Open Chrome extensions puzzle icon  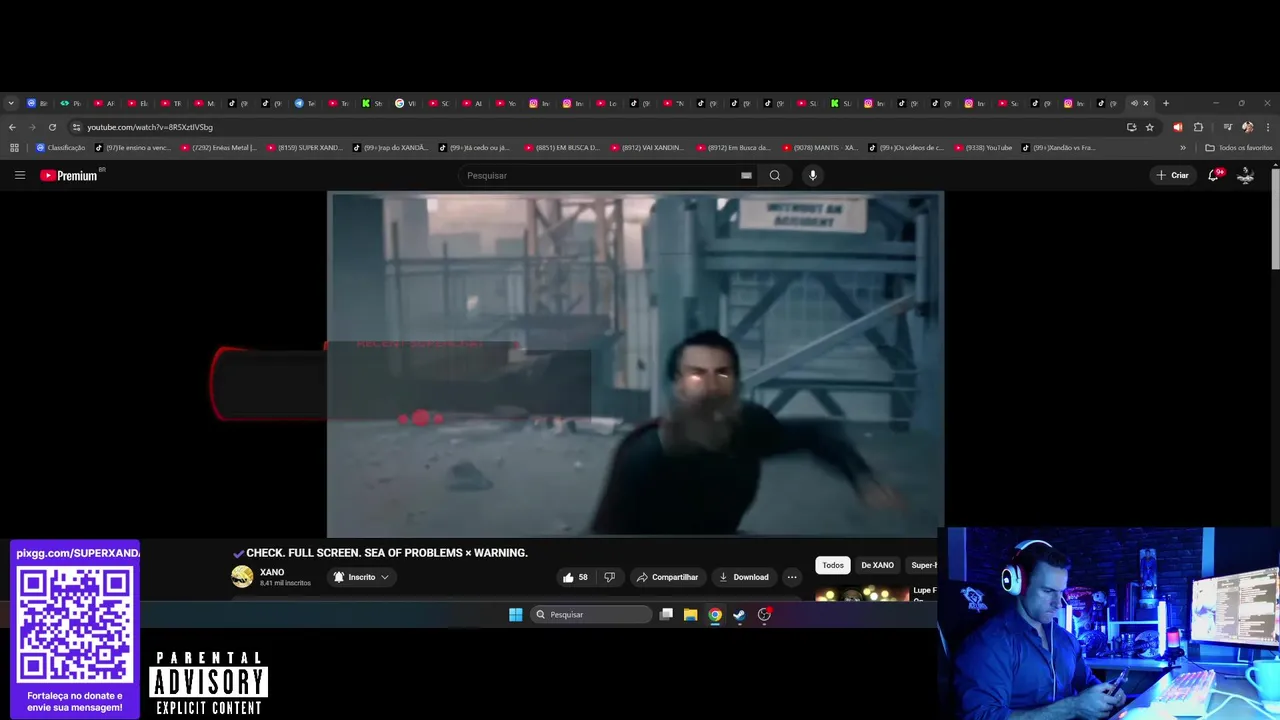click(x=1198, y=127)
